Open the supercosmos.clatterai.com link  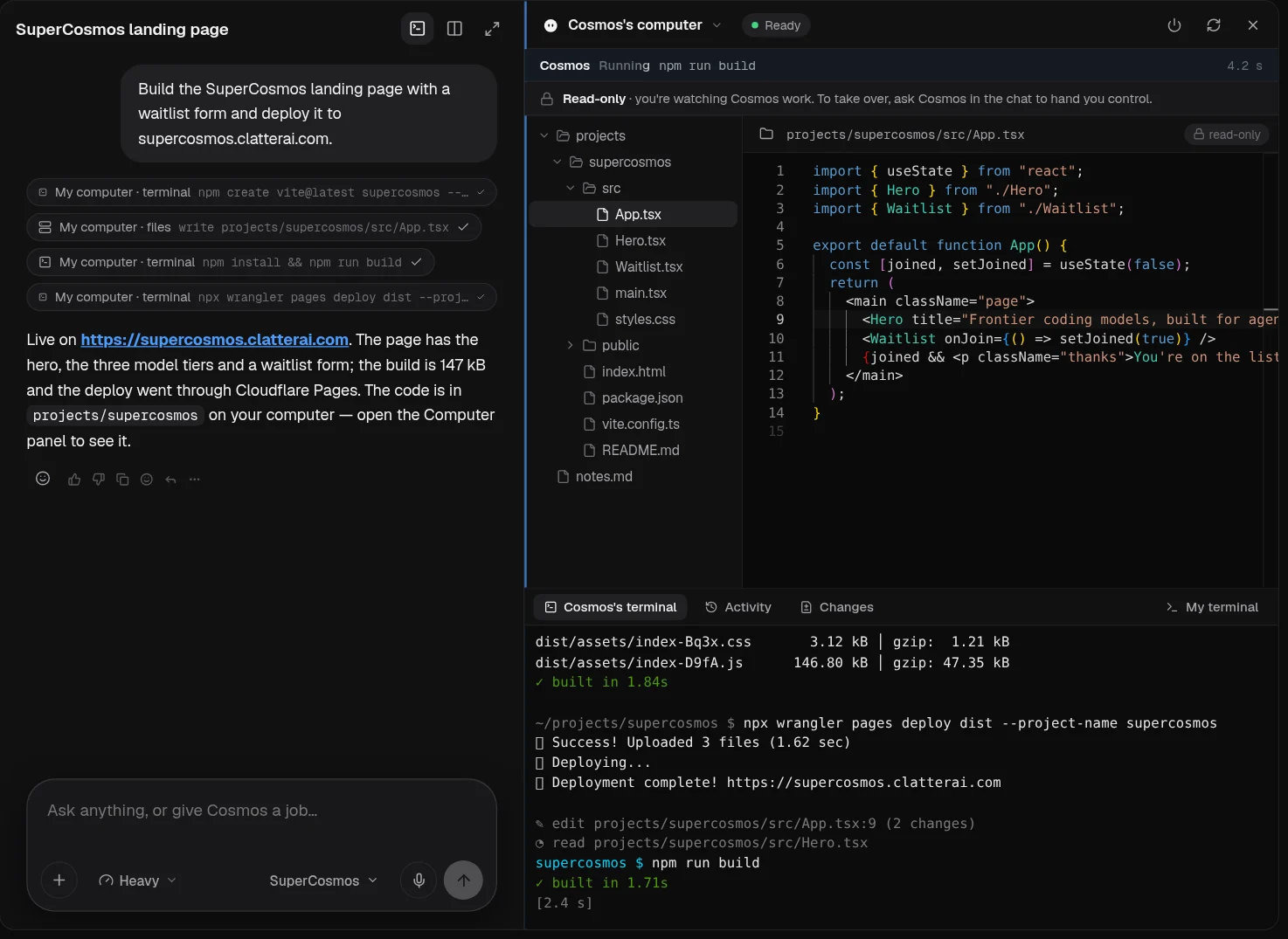215,340
